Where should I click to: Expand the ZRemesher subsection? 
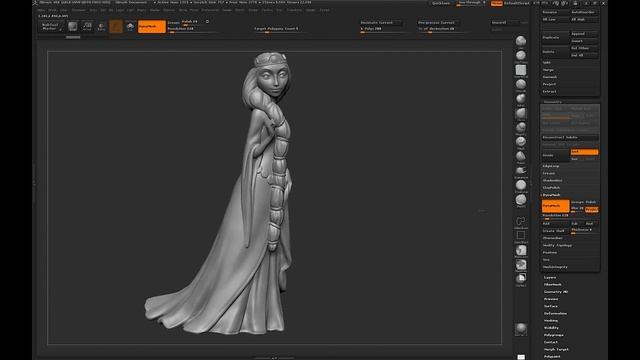coord(553,238)
